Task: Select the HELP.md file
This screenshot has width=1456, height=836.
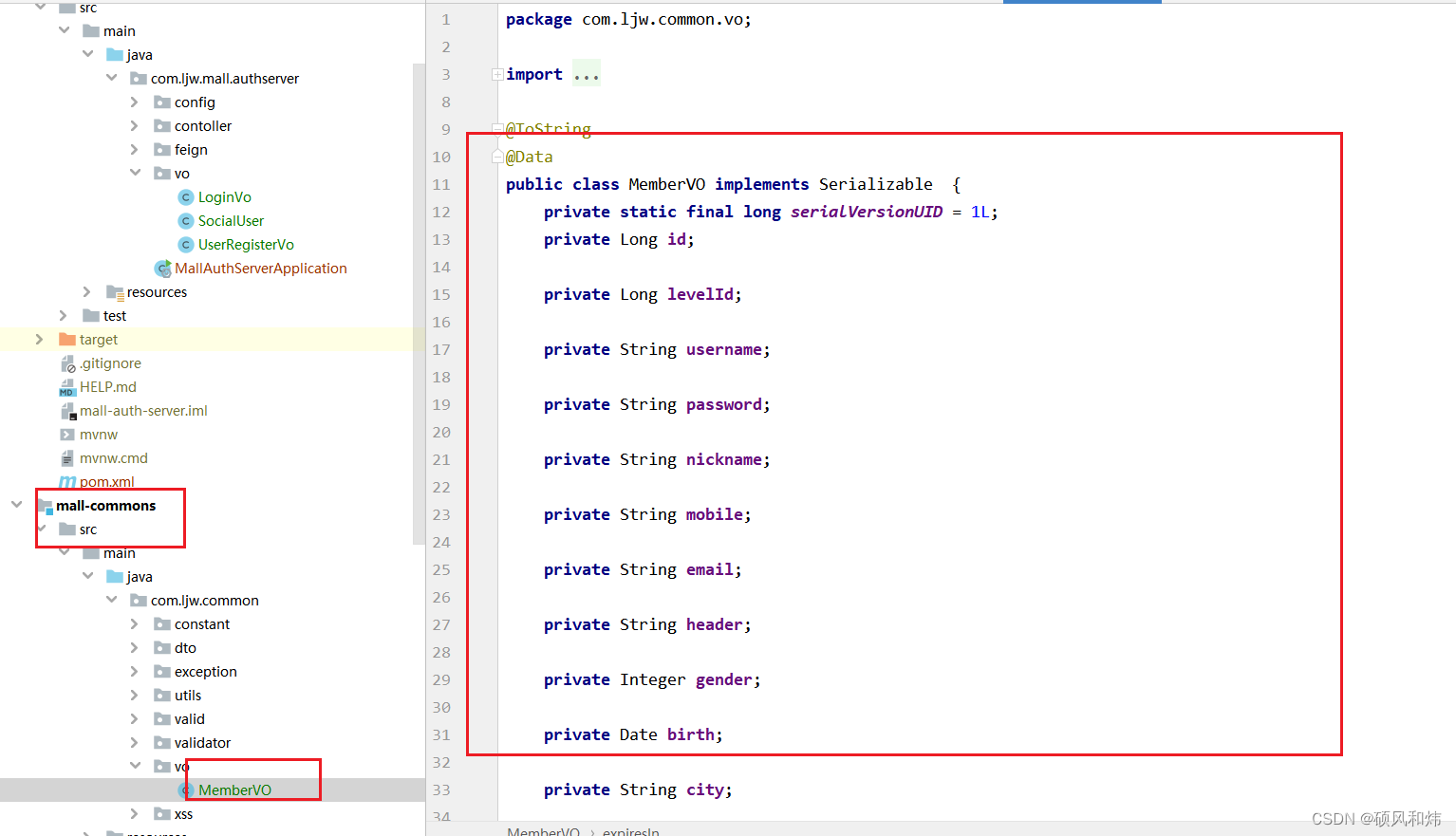Action: point(107,387)
